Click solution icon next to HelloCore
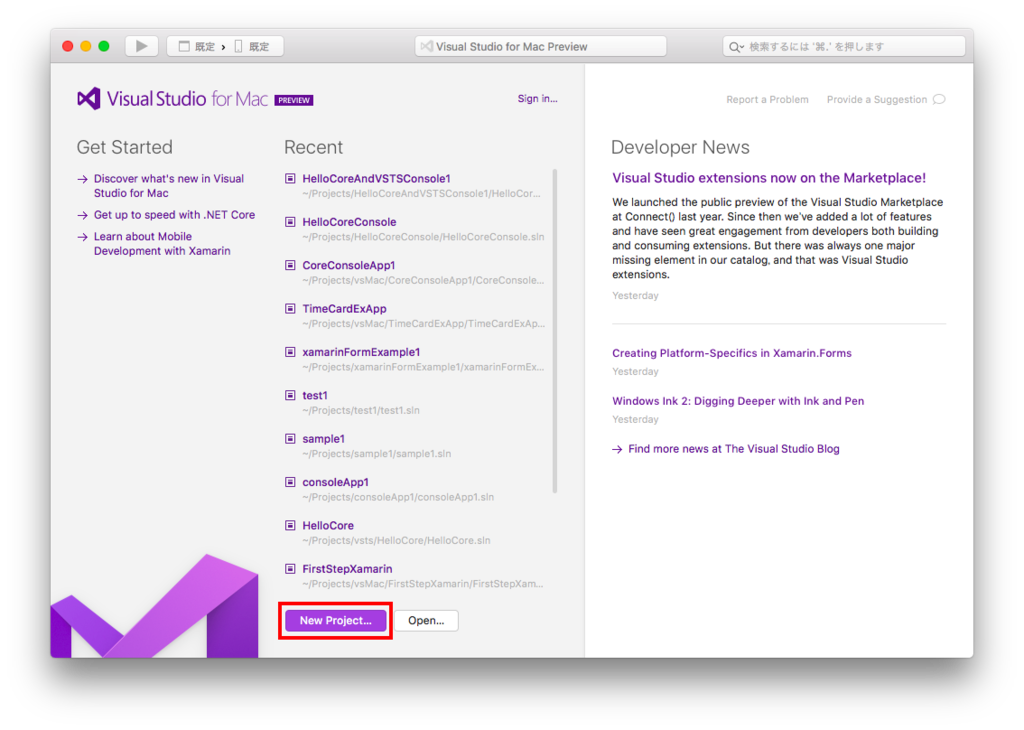This screenshot has width=1024, height=730. point(290,525)
